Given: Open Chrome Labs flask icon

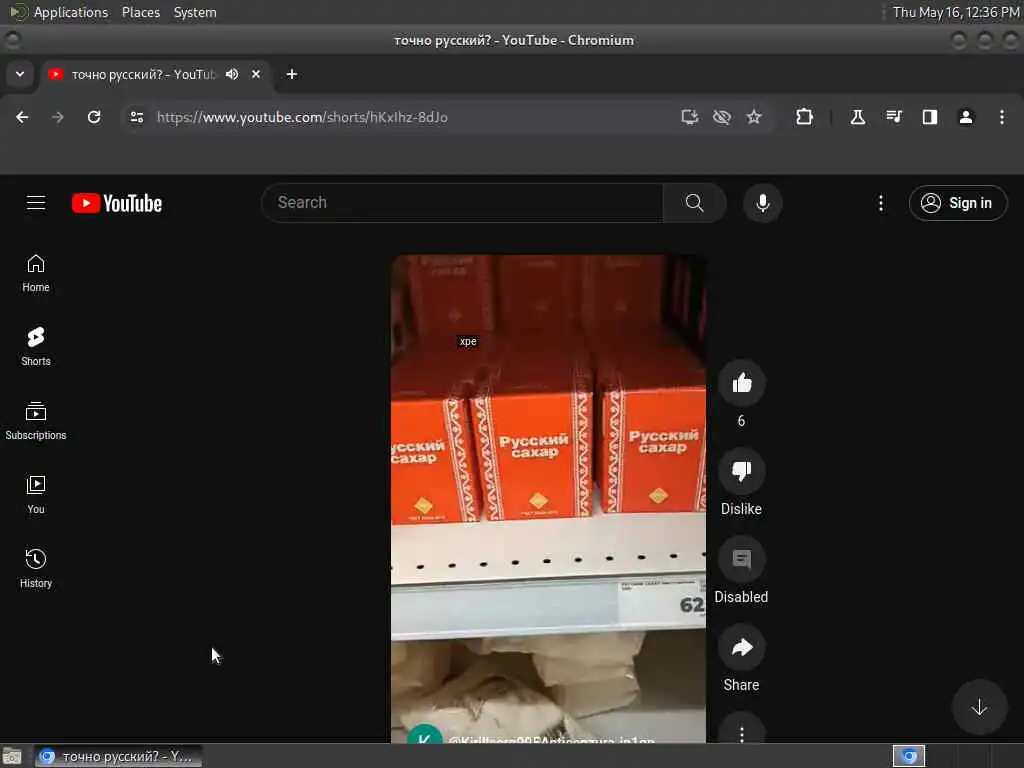Looking at the screenshot, I should 857,117.
